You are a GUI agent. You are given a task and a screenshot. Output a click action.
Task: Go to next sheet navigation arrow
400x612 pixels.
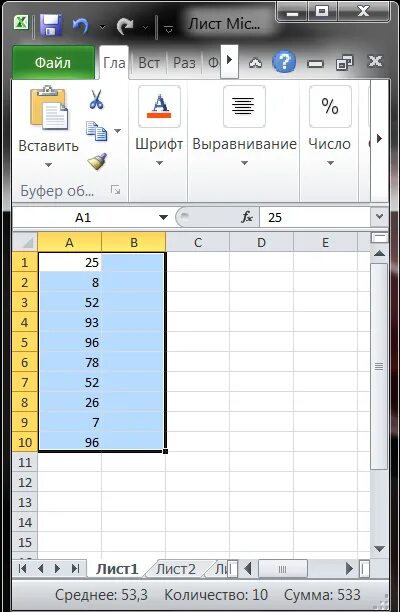57,569
